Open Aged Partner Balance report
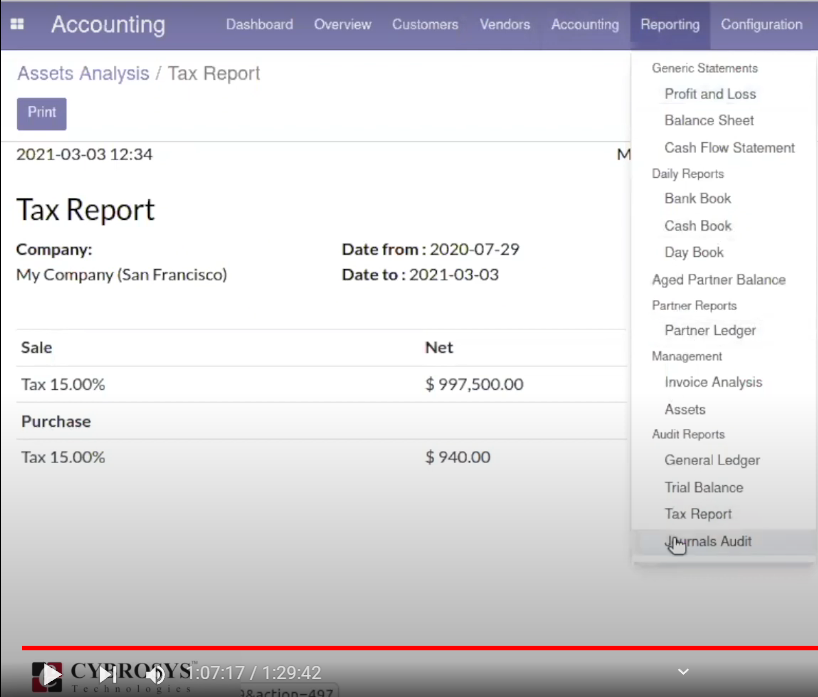The height and width of the screenshot is (697, 818). [x=718, y=280]
